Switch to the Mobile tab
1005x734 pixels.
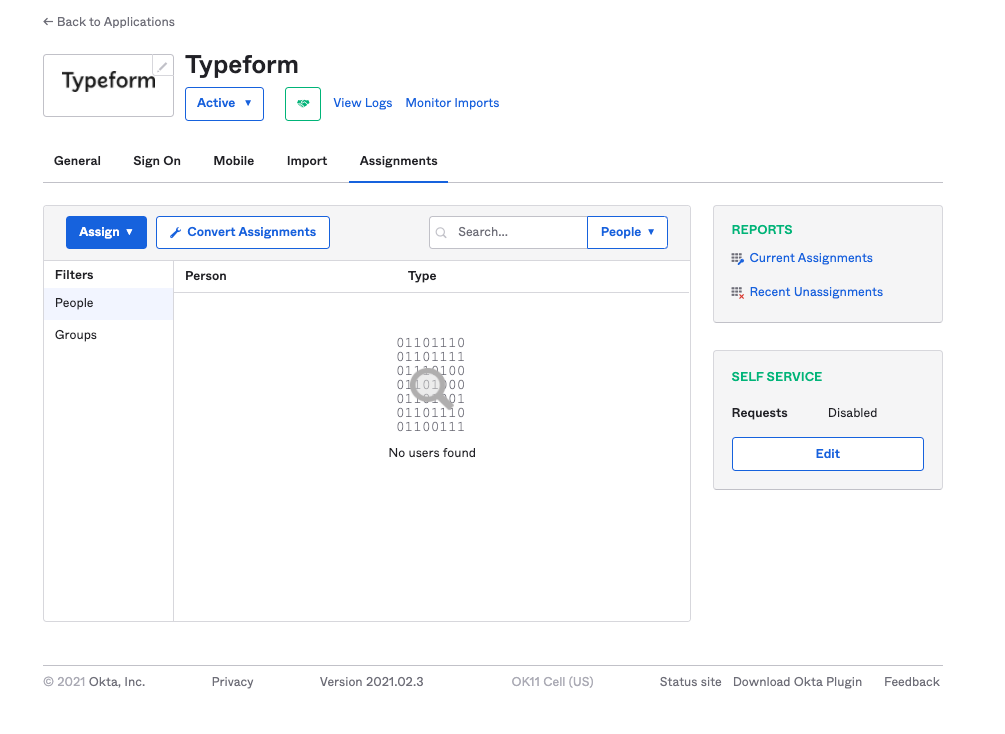tap(234, 161)
